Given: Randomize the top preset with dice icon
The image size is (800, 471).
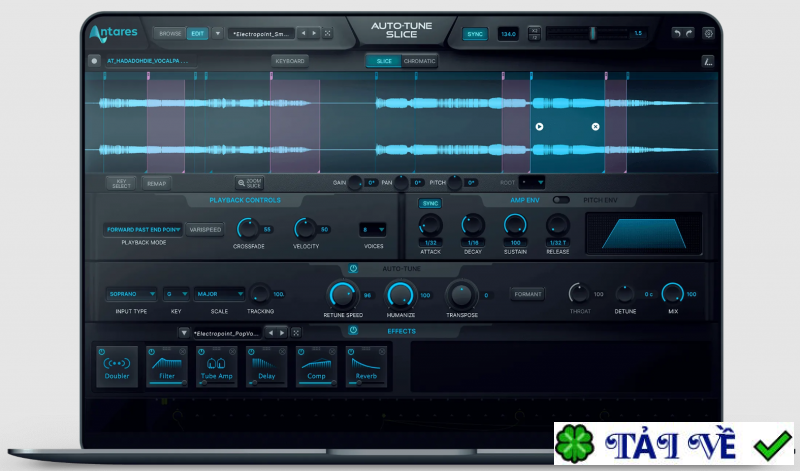Looking at the screenshot, I should click(328, 34).
